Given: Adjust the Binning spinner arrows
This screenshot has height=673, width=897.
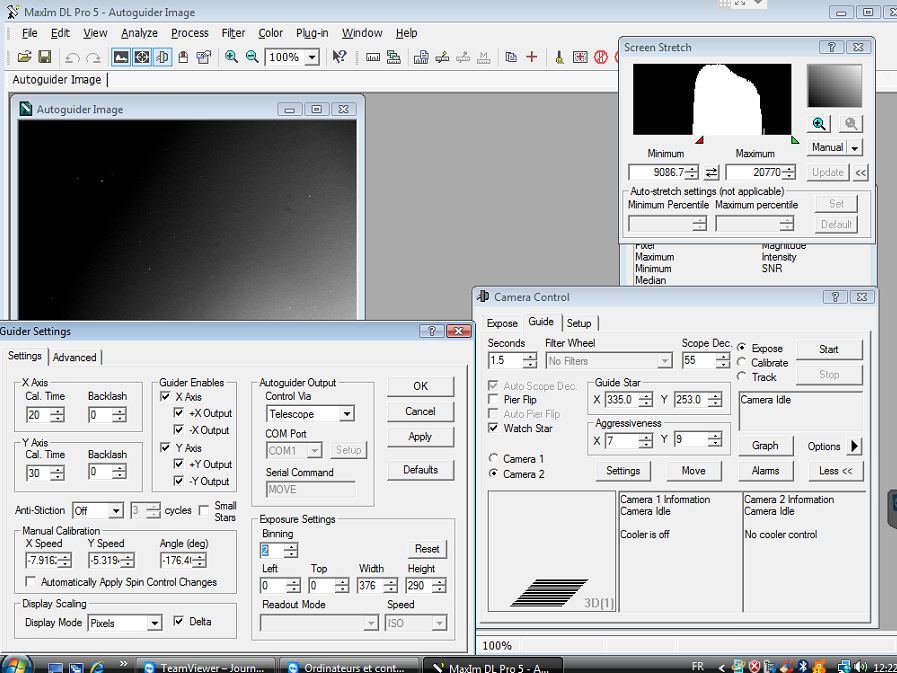Looking at the screenshot, I should coord(291,551).
